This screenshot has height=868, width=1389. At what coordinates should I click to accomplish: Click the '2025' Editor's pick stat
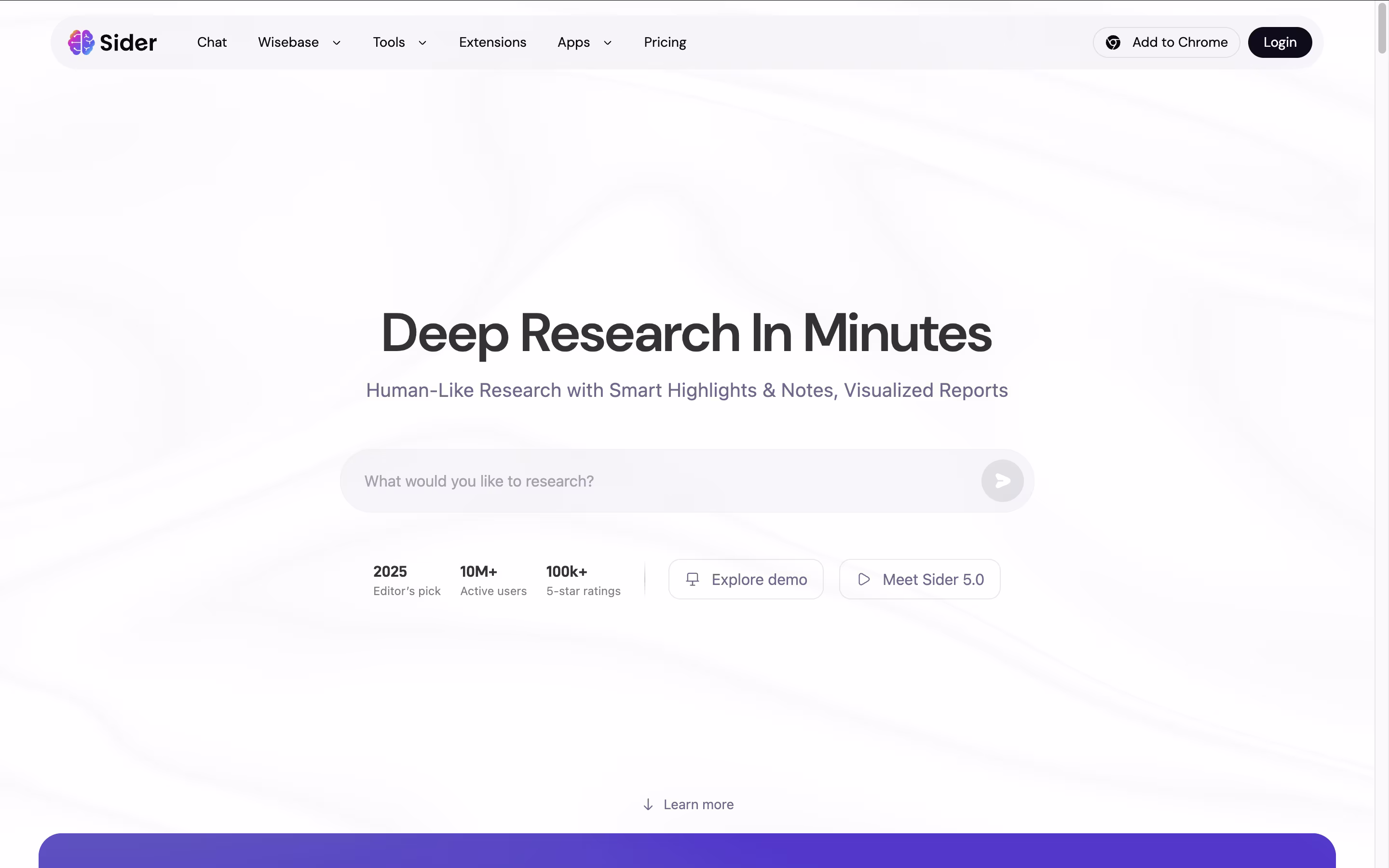(390, 572)
